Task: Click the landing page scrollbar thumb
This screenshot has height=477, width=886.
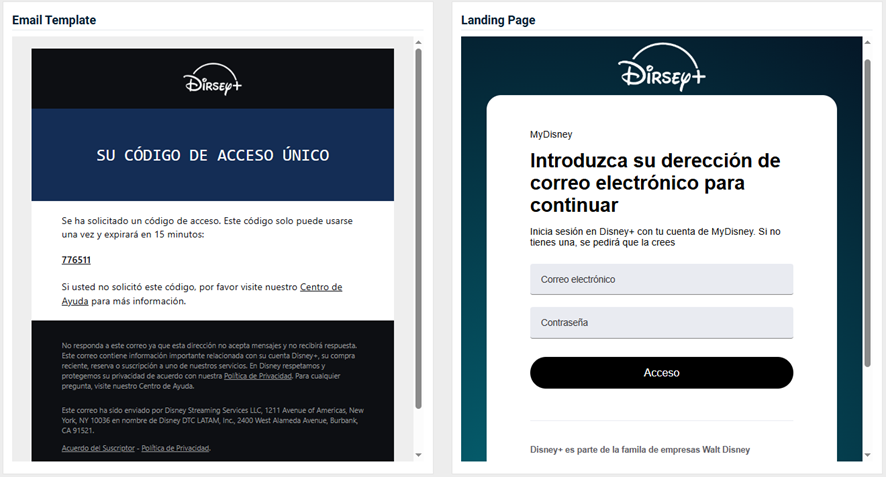Action: [x=867, y=213]
